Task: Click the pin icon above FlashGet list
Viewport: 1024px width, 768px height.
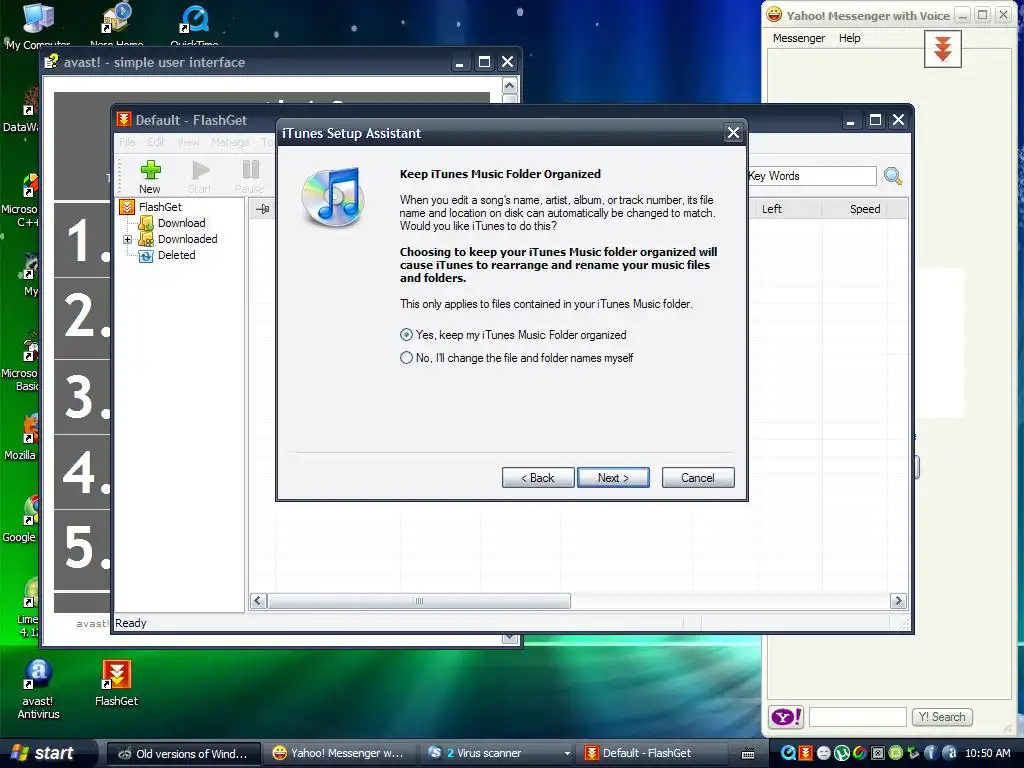Action: 263,209
